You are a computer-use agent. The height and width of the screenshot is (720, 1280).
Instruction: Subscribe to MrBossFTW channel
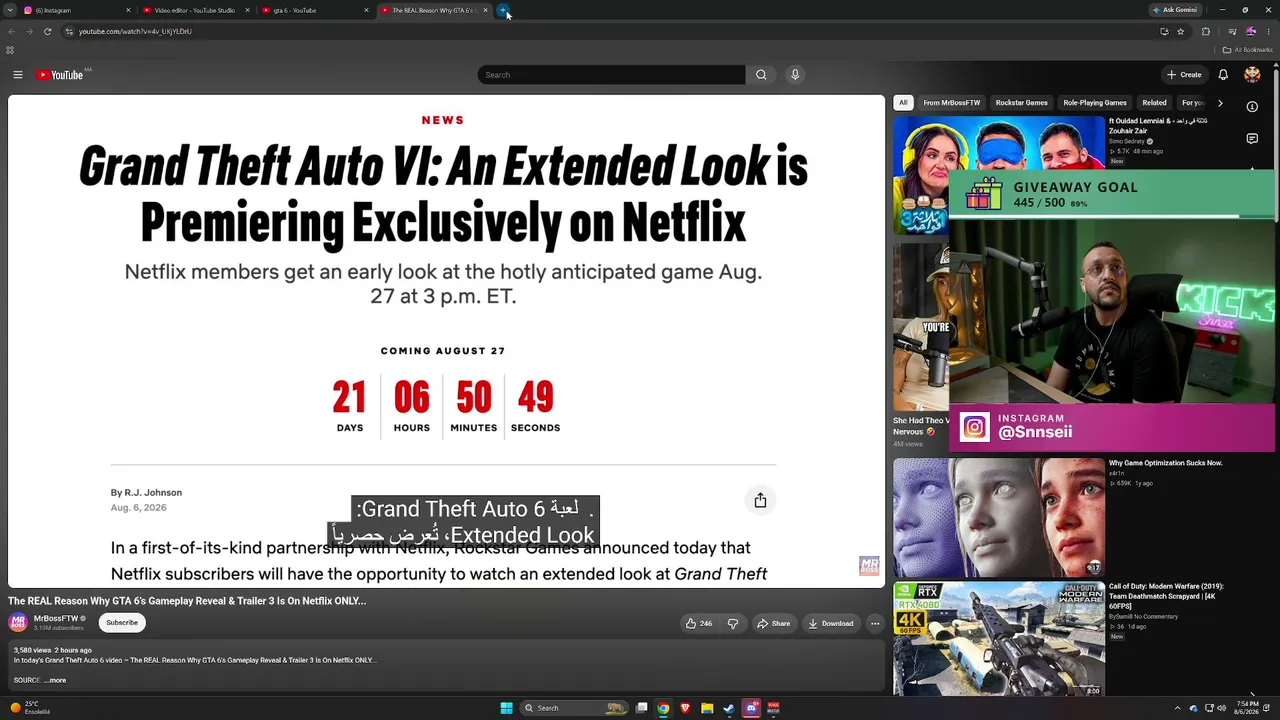122,623
